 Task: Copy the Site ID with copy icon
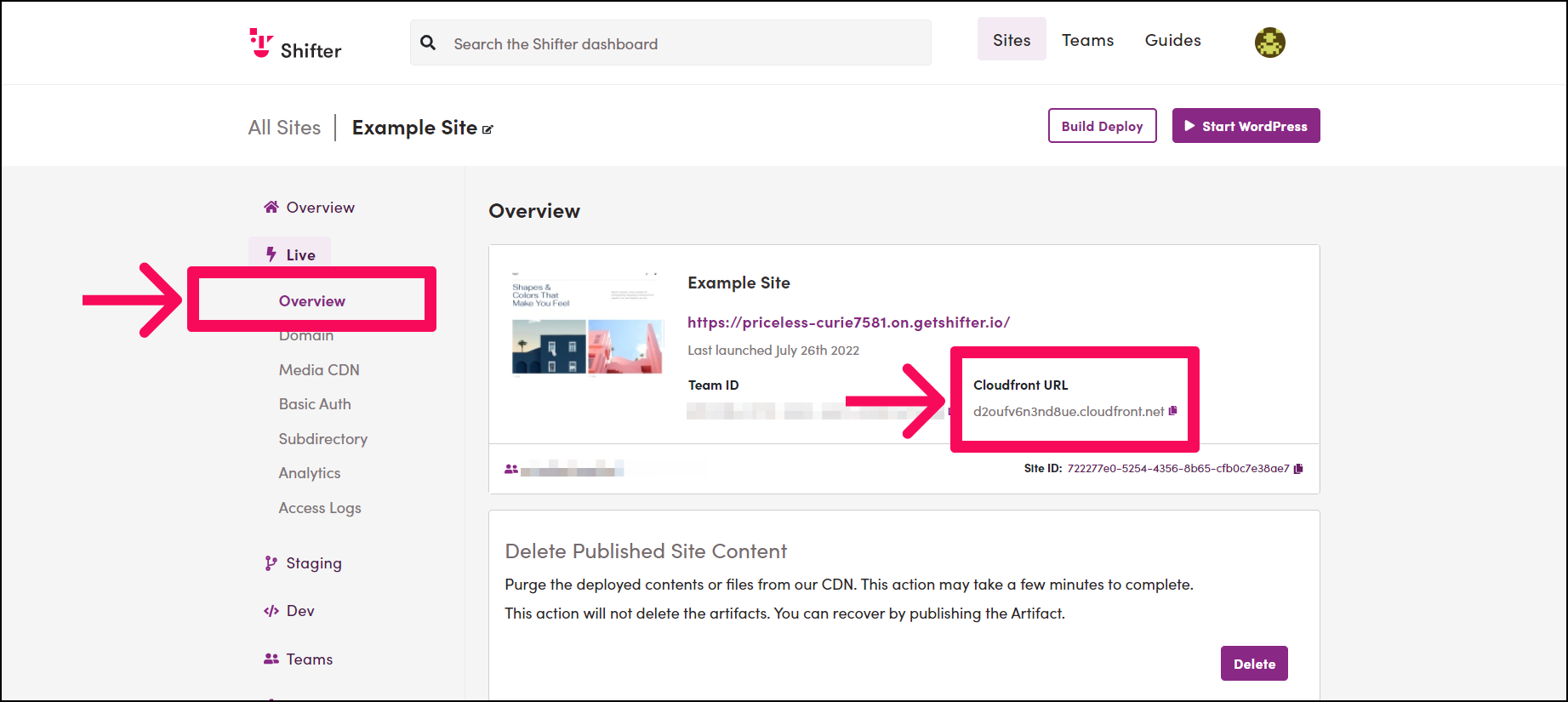click(x=1298, y=469)
